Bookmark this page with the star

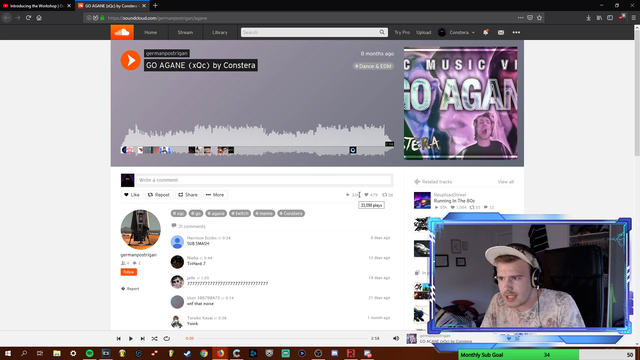(x=539, y=18)
